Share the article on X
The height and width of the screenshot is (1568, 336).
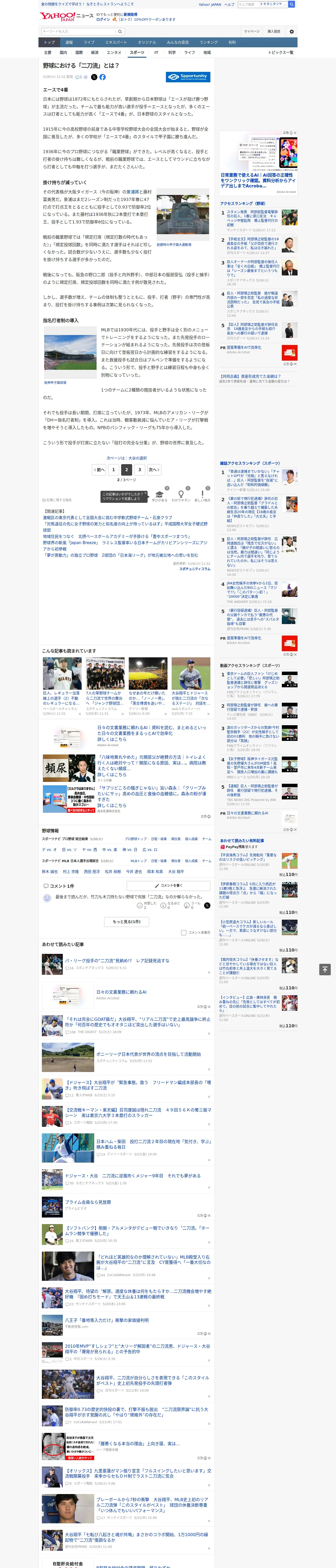(x=94, y=77)
